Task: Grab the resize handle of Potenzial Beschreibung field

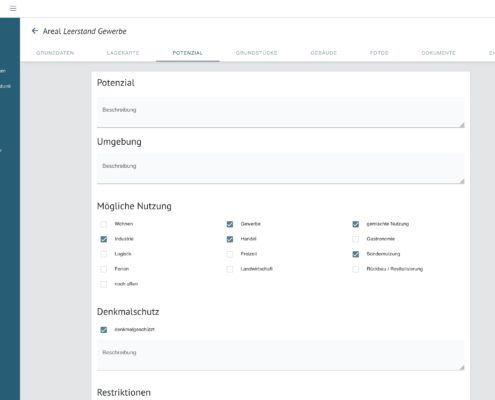Action: (x=462, y=125)
